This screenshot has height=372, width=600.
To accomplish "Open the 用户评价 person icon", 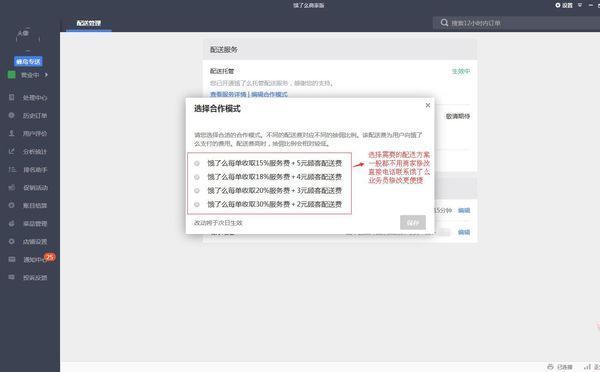I will tap(11, 133).
